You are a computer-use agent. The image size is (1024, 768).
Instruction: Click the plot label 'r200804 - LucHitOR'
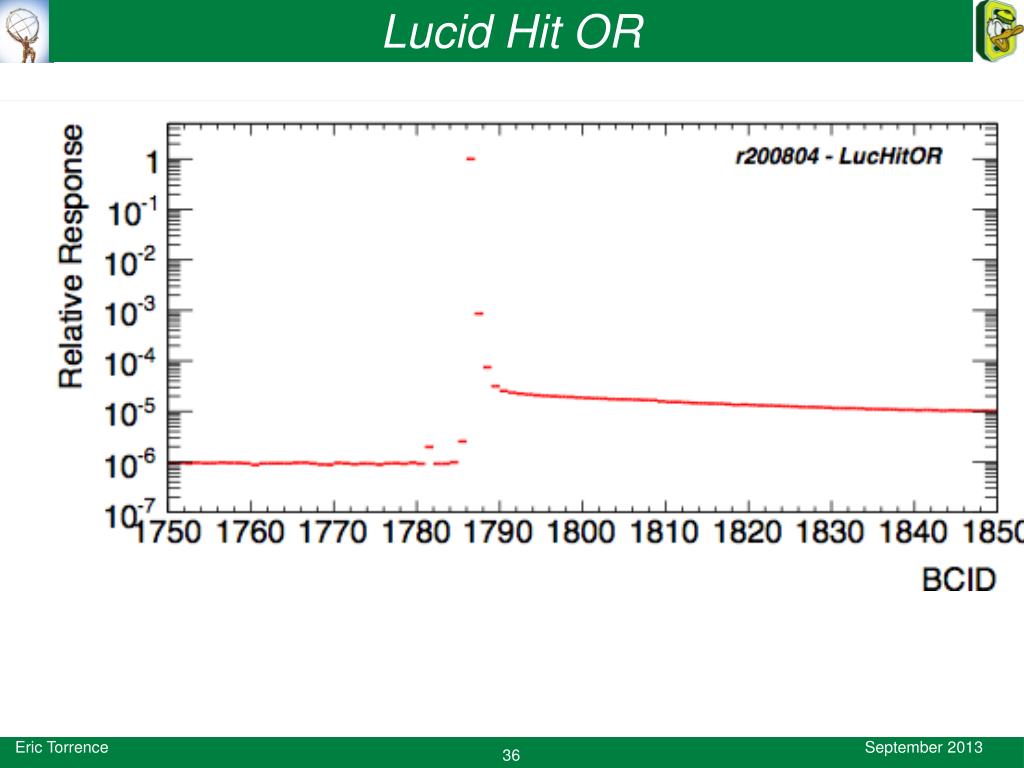[839, 156]
